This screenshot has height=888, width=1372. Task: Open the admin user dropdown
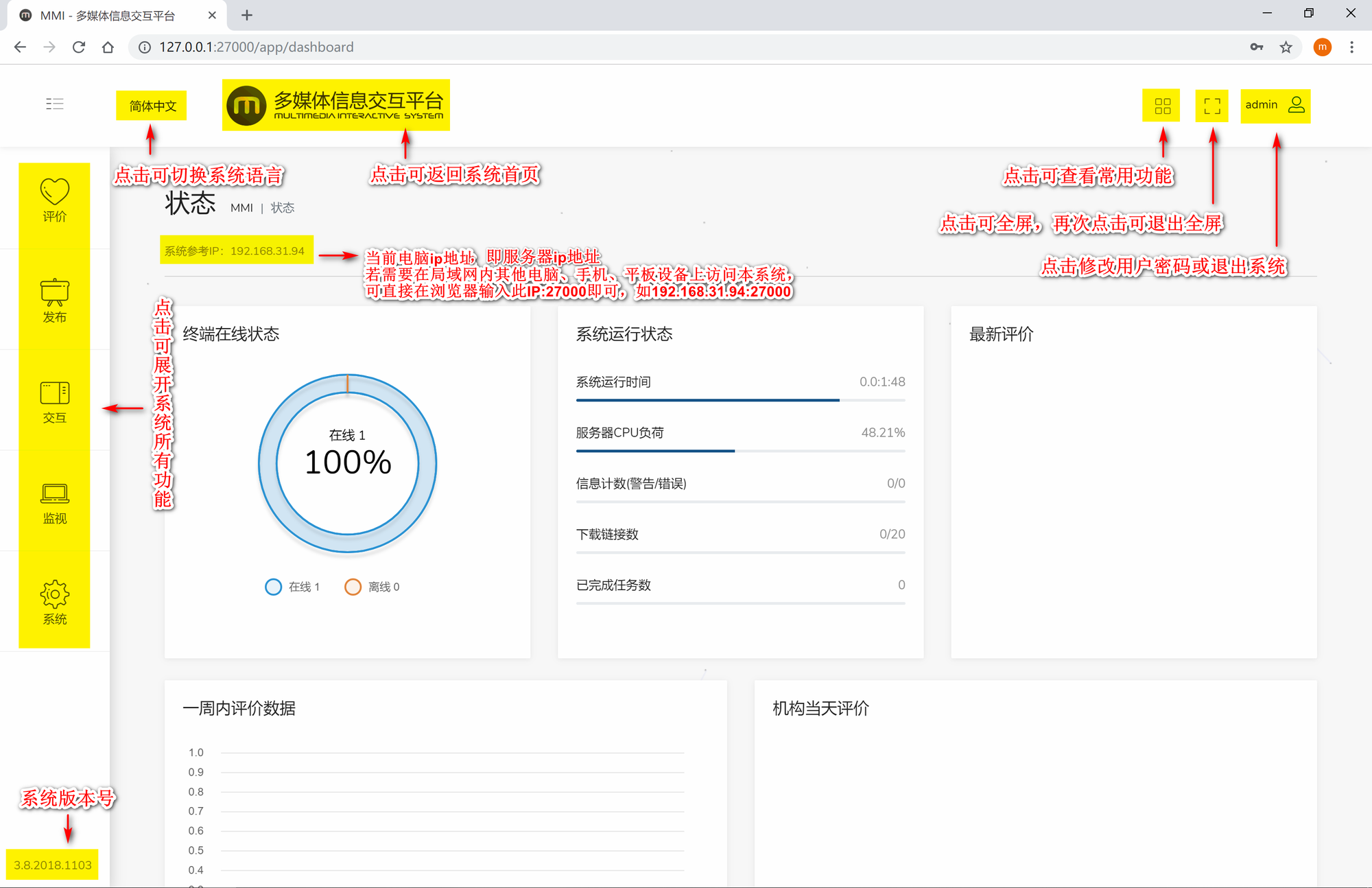[1275, 105]
